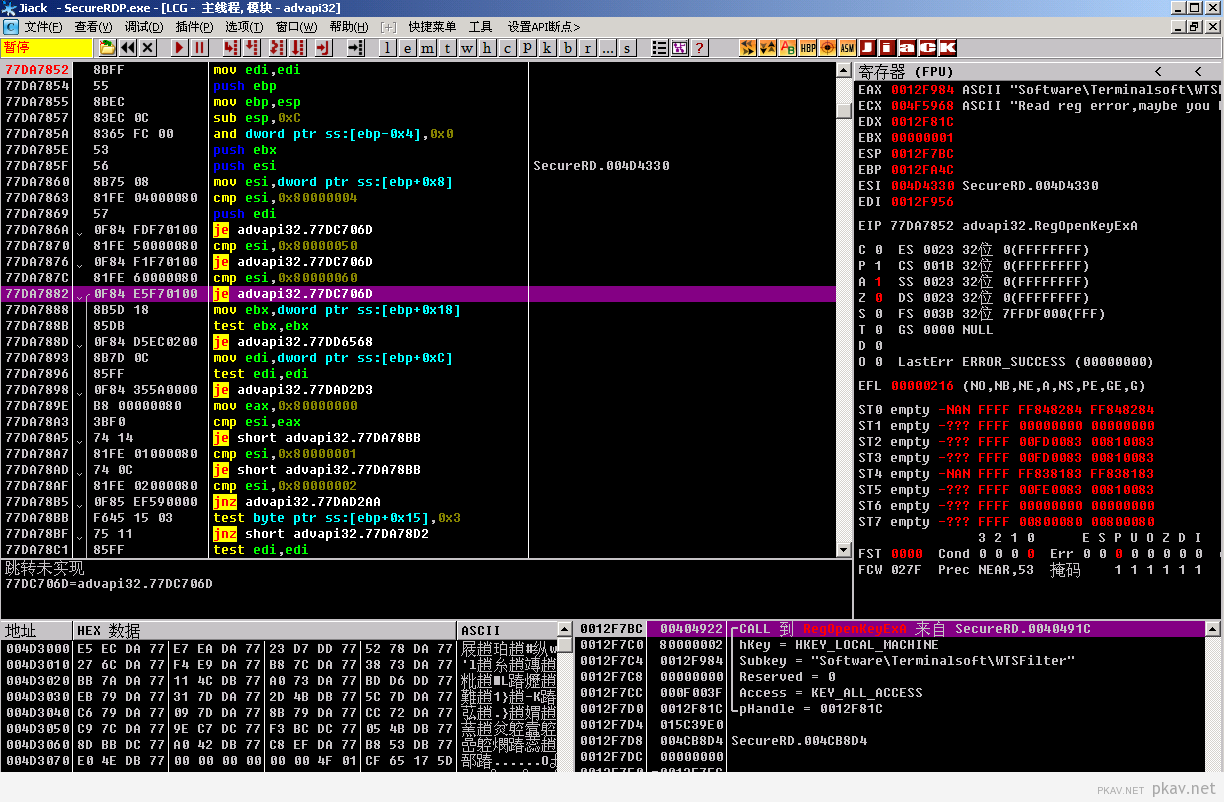The width and height of the screenshot is (1224, 802).
Task: Open the 选项(T) menu
Action: pos(244,27)
